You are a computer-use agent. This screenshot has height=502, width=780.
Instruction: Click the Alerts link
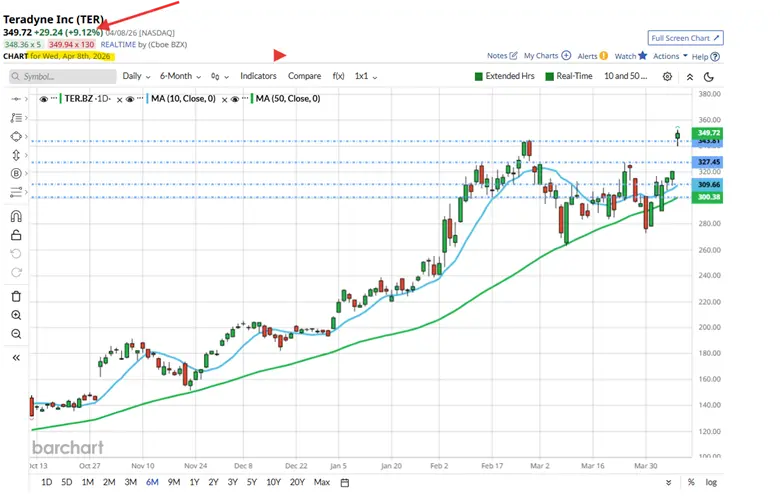(x=587, y=56)
